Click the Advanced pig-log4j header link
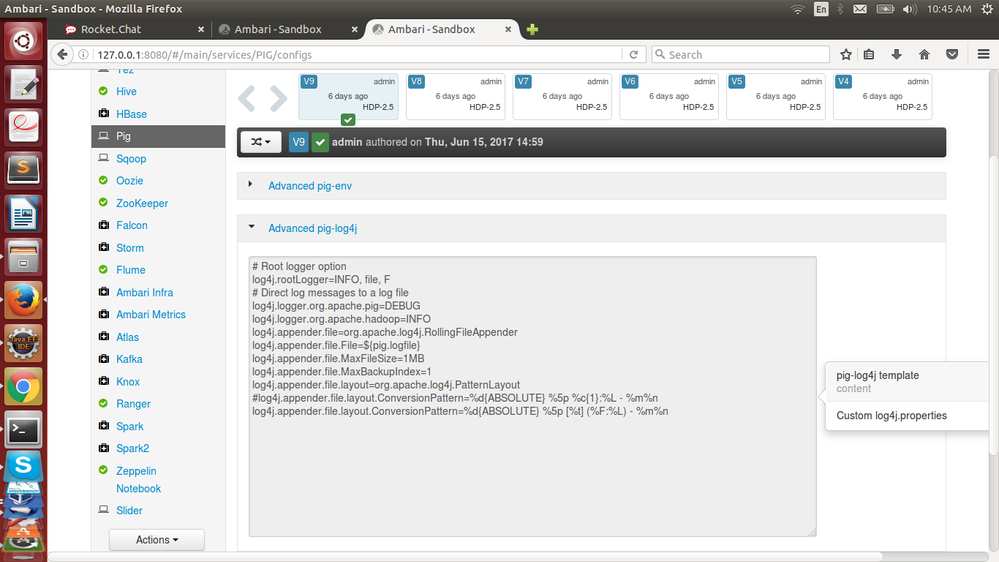 point(312,228)
